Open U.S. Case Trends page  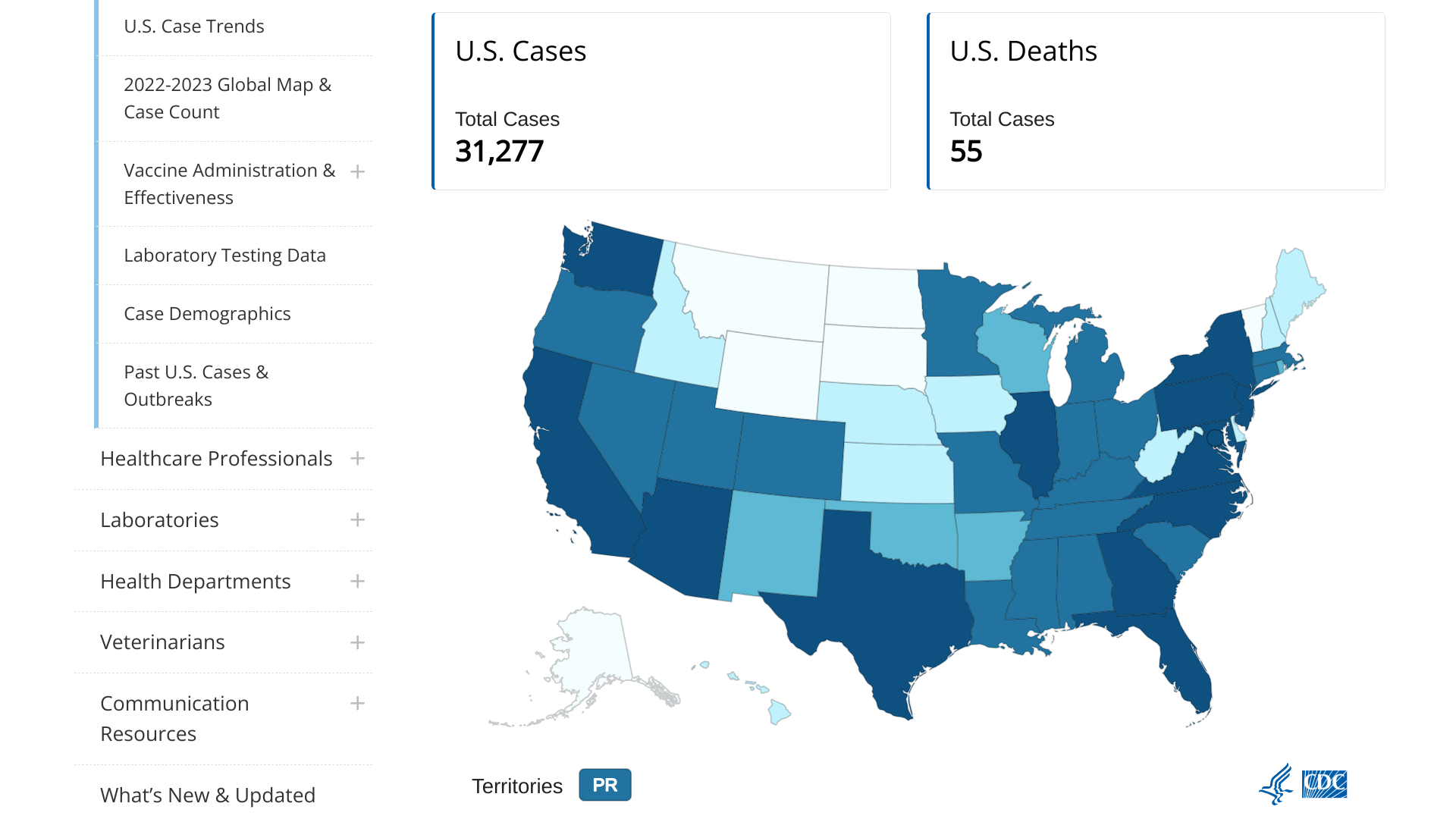[x=194, y=27]
